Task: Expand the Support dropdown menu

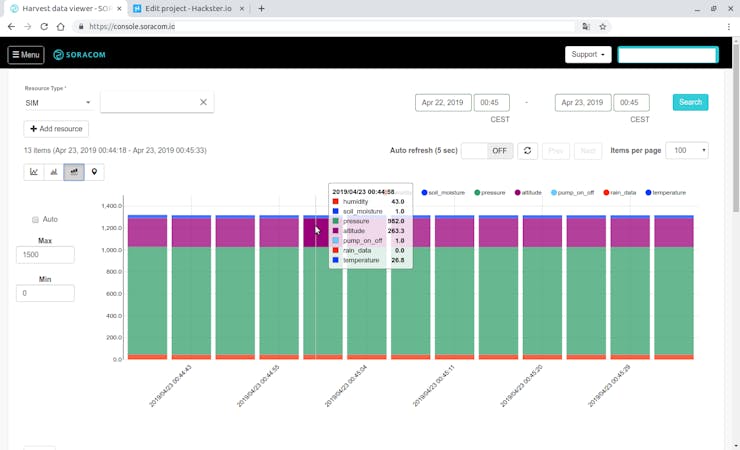Action: [588, 55]
